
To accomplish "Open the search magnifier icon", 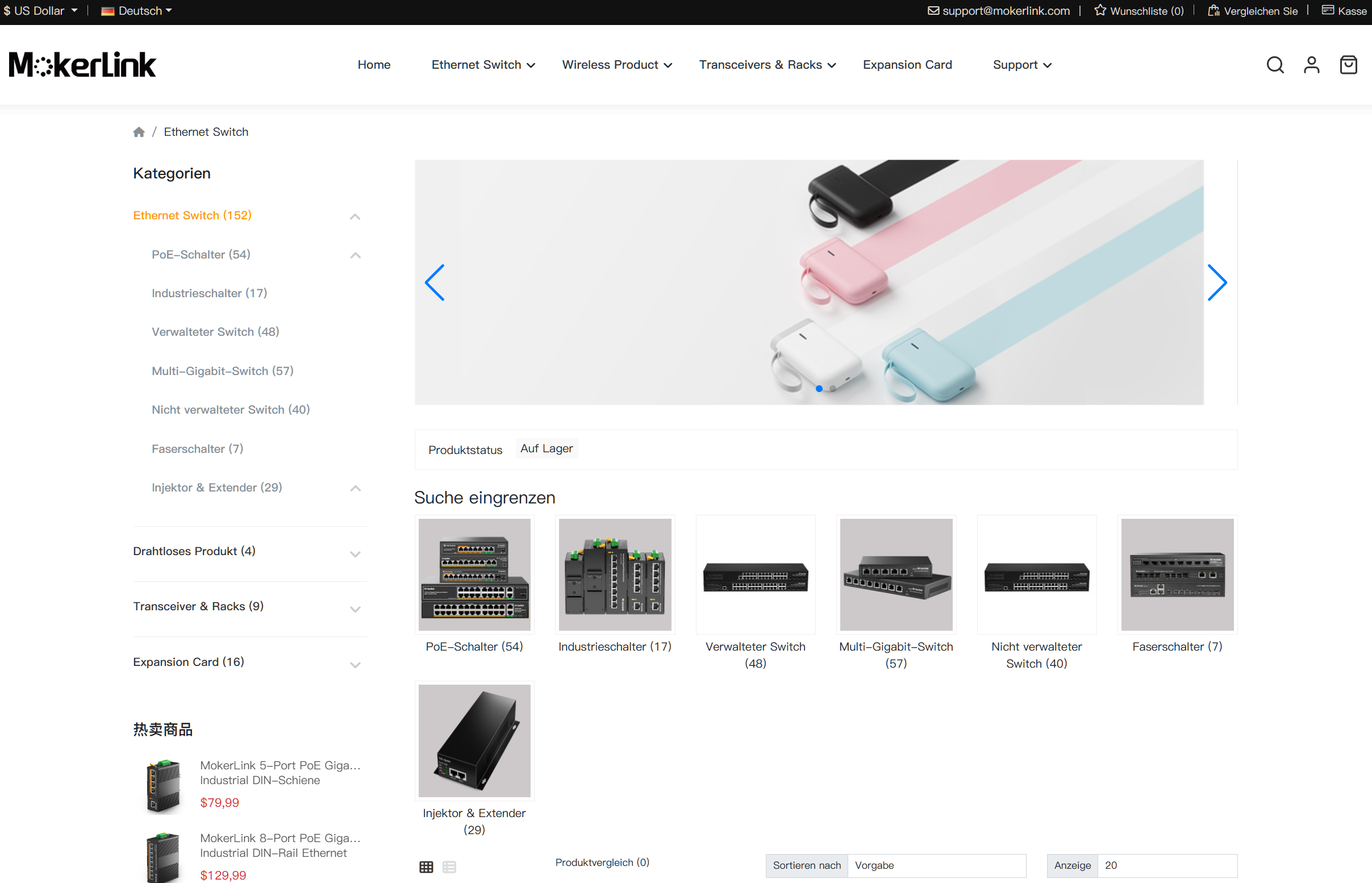I will tap(1275, 65).
